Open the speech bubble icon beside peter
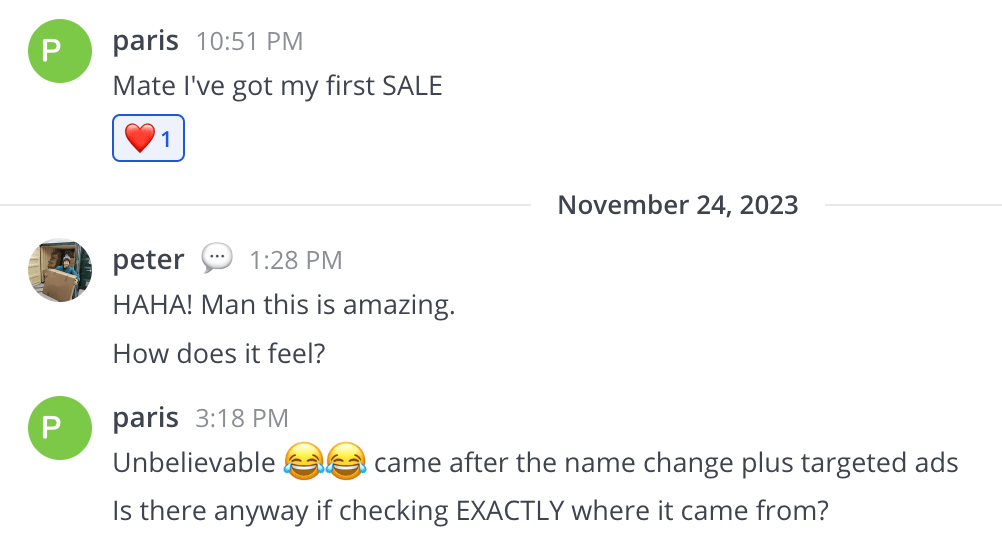Viewport: 1002px width, 552px height. click(x=217, y=260)
